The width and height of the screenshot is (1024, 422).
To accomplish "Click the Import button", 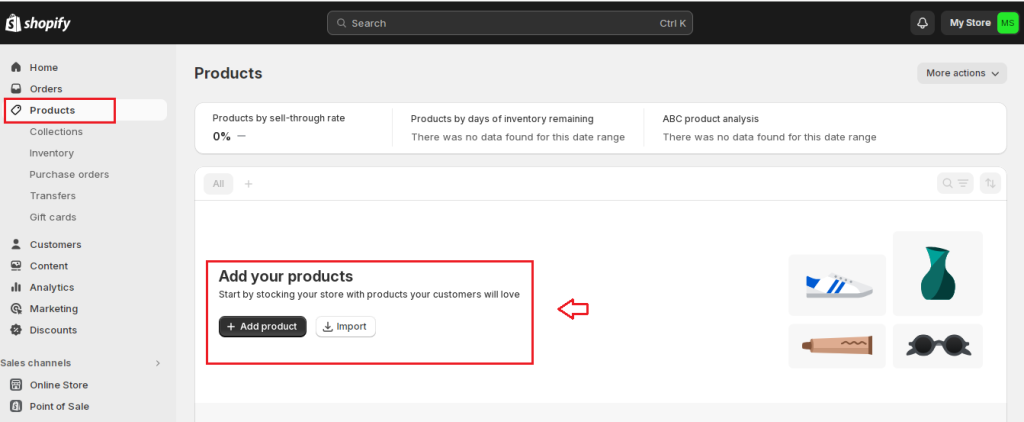I will coord(345,327).
